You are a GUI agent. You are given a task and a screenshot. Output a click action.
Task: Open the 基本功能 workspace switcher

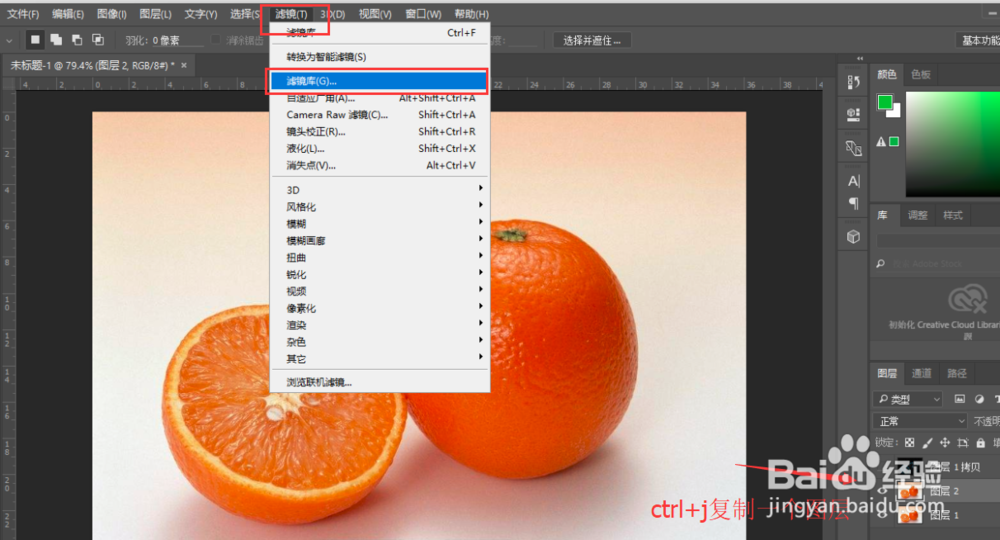point(978,40)
